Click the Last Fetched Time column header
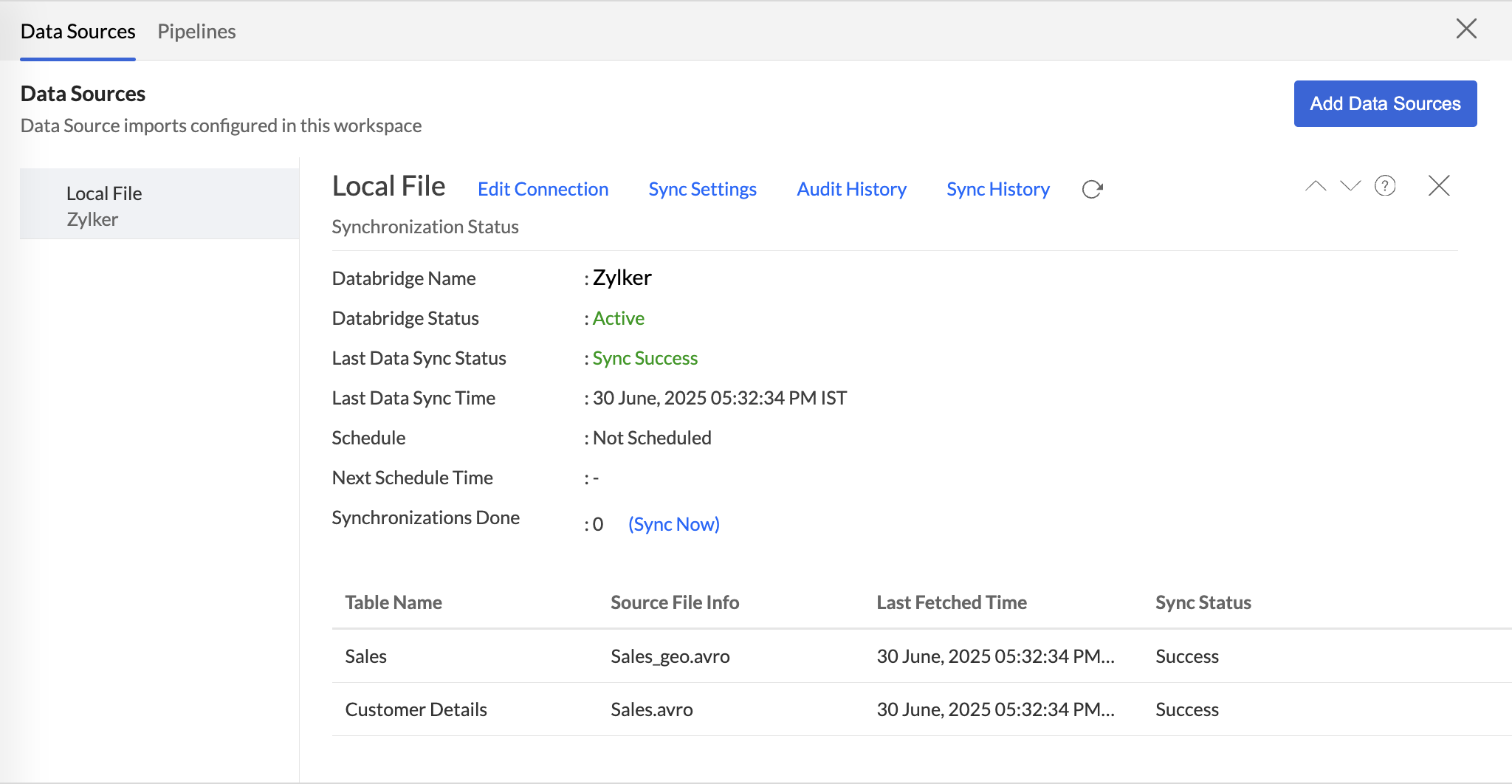The height and width of the screenshot is (784, 1512). pyautogui.click(x=951, y=602)
